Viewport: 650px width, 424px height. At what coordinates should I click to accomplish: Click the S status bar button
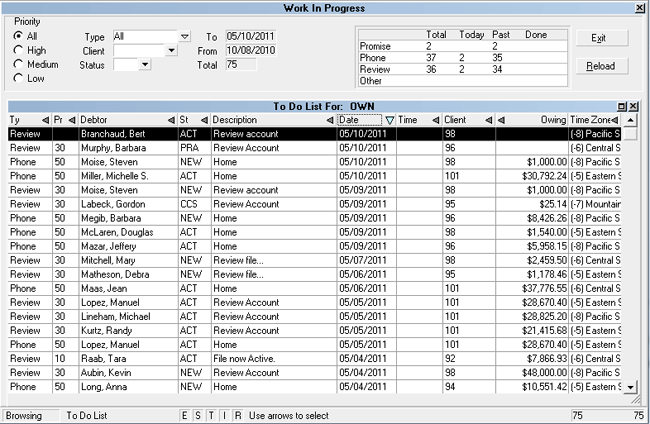point(198,415)
